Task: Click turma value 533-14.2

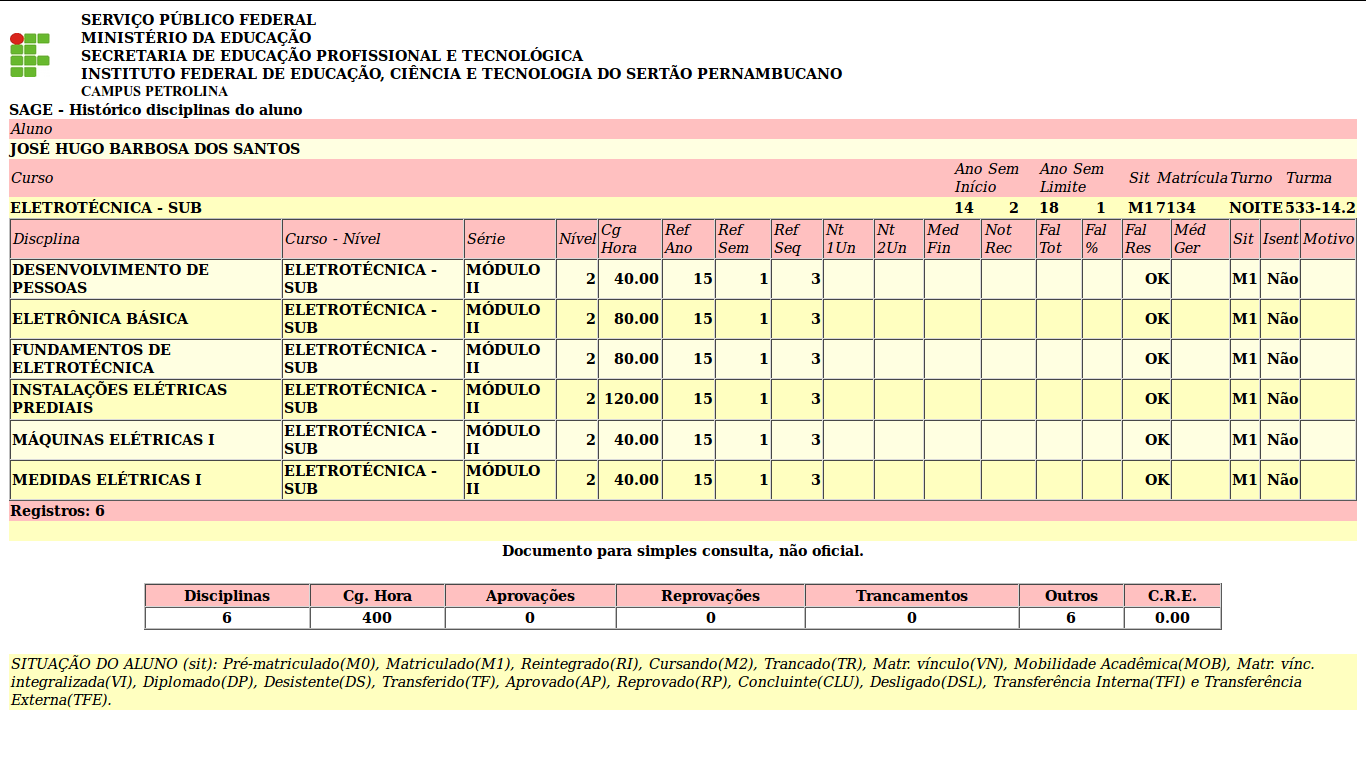Action: pyautogui.click(x=1320, y=208)
